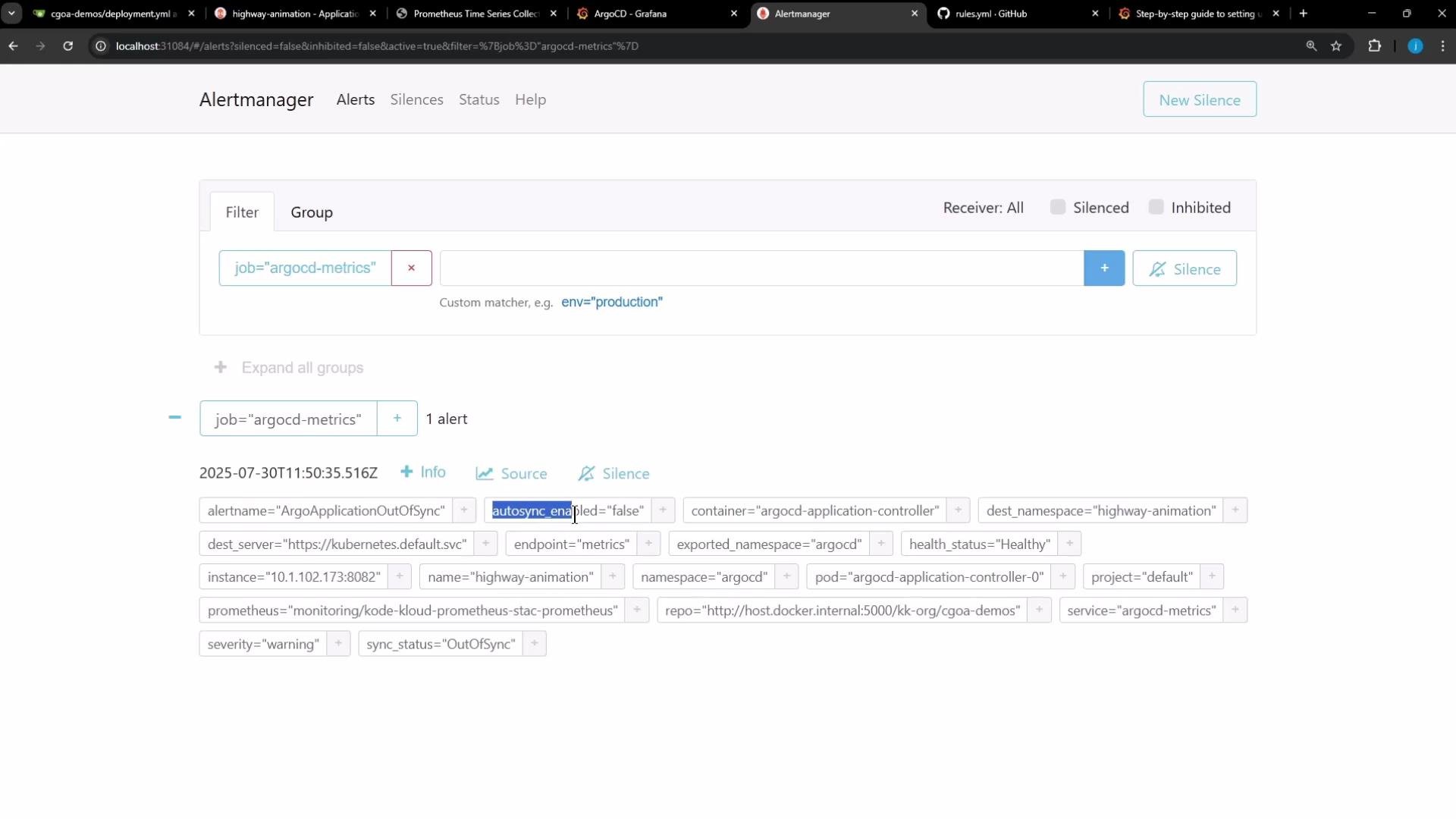Open Help navigation item
This screenshot has width=1456, height=819.
[x=531, y=99]
